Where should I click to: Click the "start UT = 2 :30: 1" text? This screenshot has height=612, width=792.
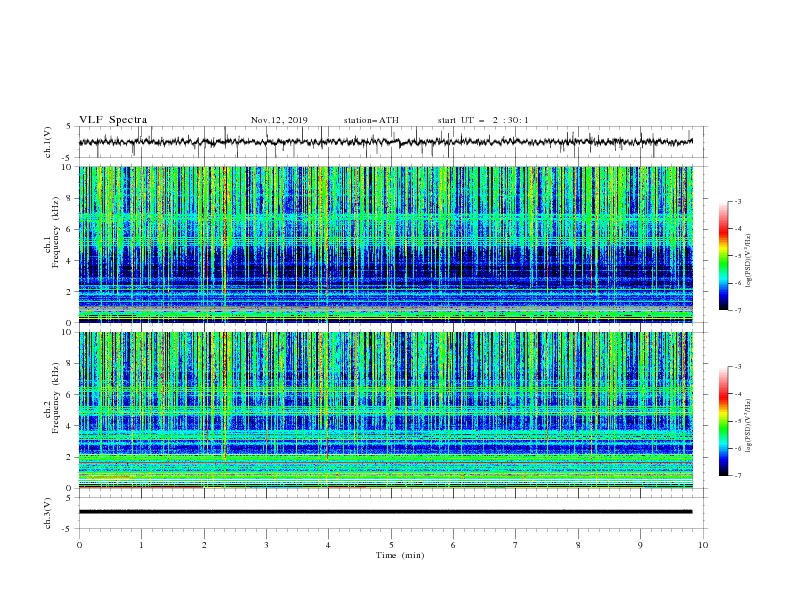483,120
